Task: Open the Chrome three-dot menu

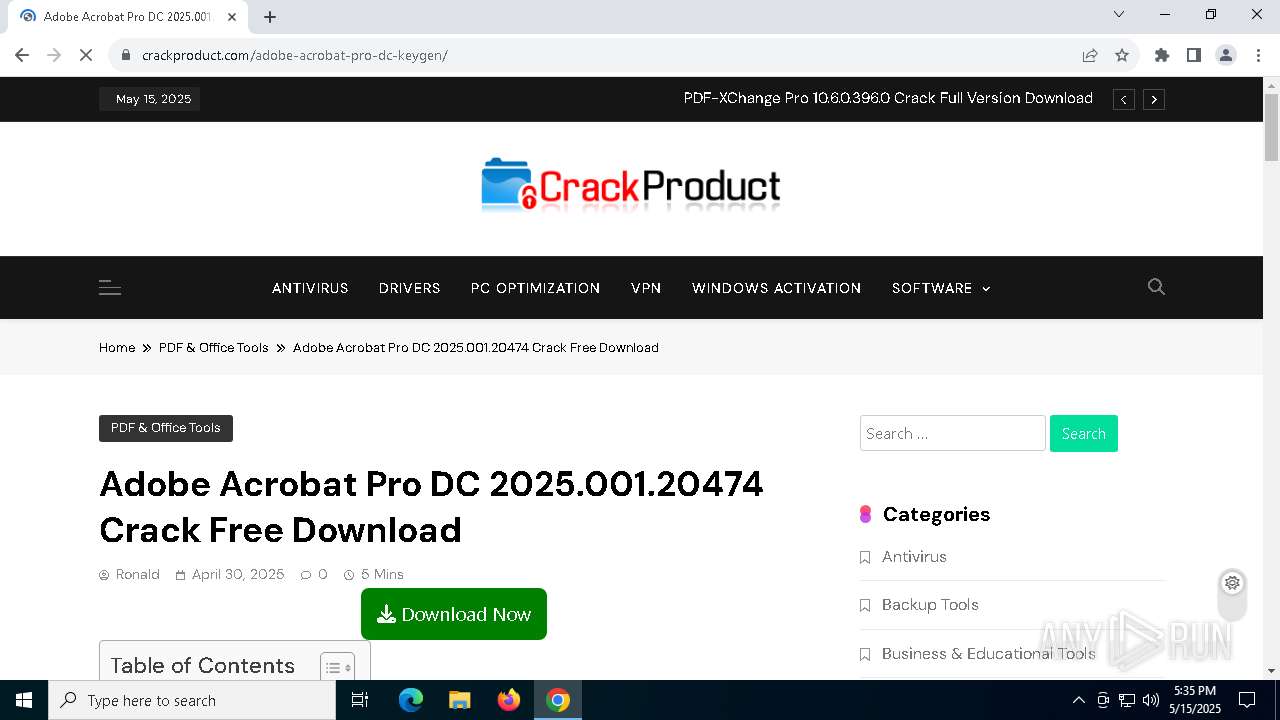Action: click(x=1258, y=55)
